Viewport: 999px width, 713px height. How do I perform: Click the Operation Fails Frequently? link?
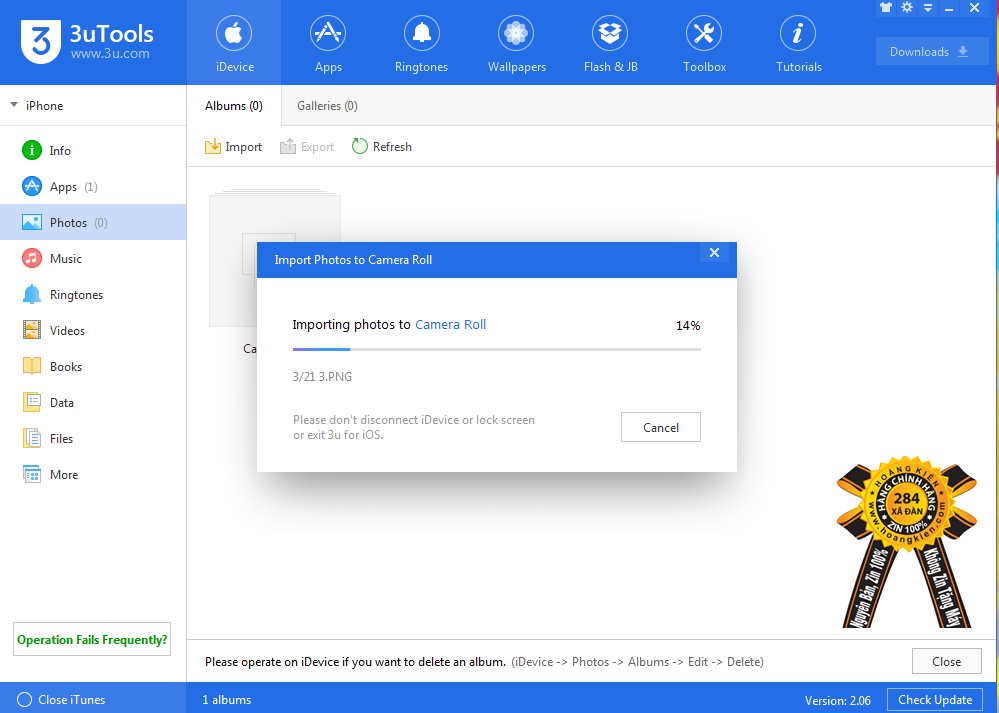point(92,639)
